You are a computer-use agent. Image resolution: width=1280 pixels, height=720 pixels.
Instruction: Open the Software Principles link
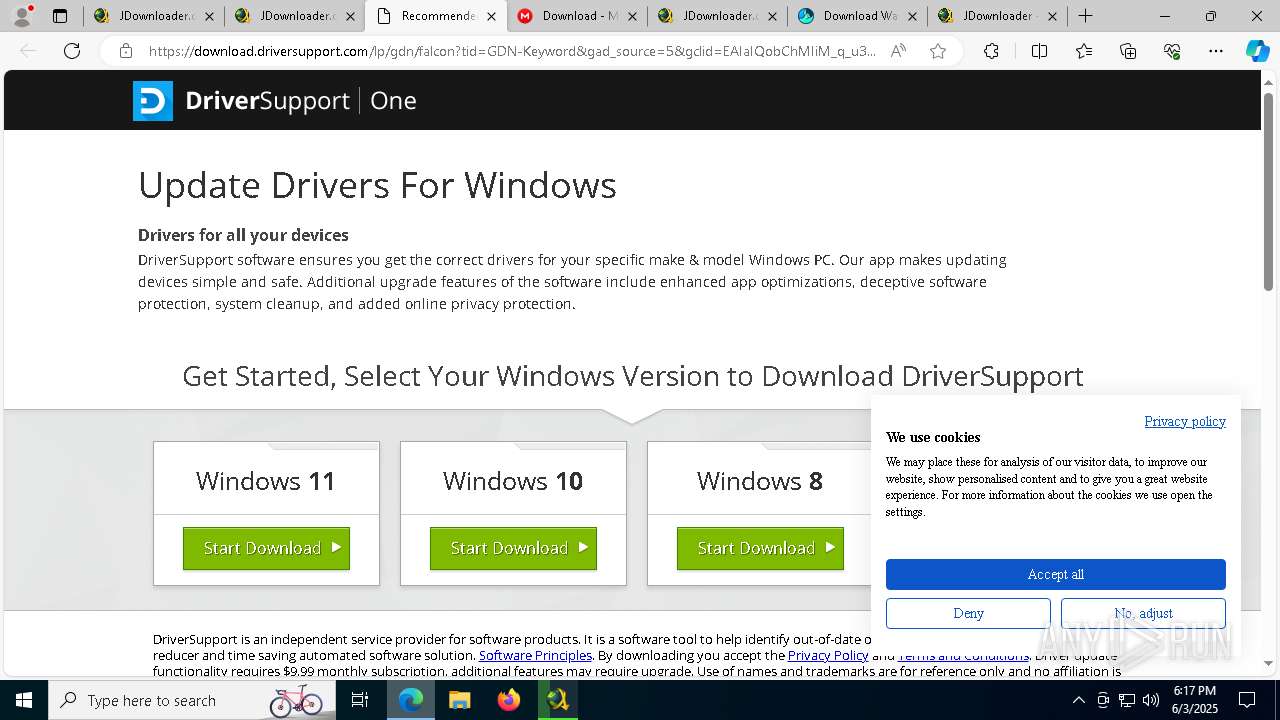point(535,655)
